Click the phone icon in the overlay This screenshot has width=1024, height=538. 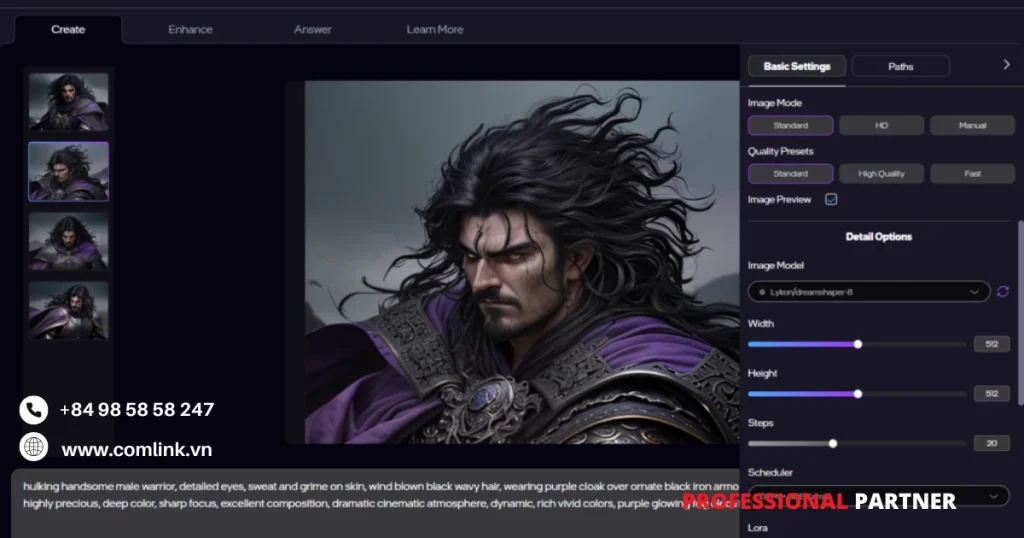[x=34, y=410]
